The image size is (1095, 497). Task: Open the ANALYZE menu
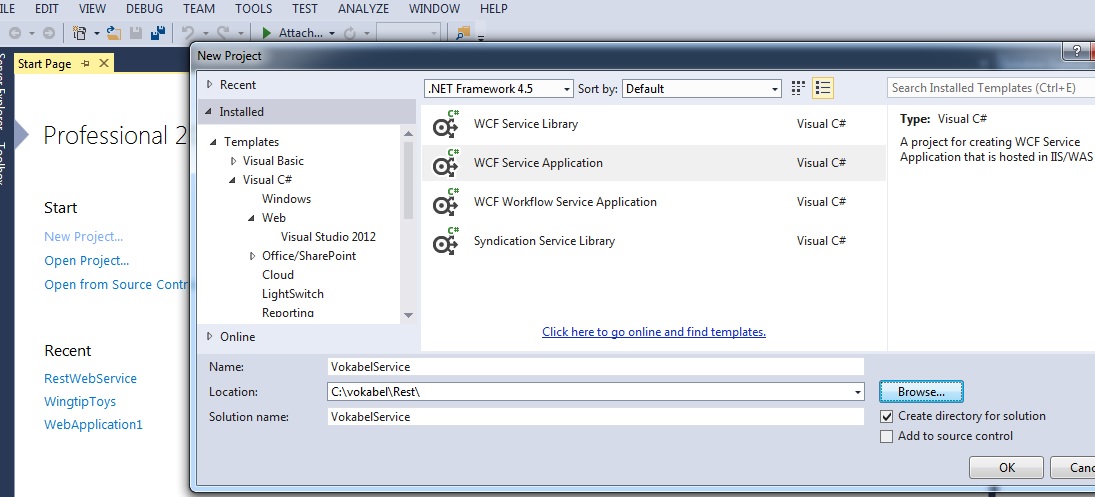click(x=364, y=9)
